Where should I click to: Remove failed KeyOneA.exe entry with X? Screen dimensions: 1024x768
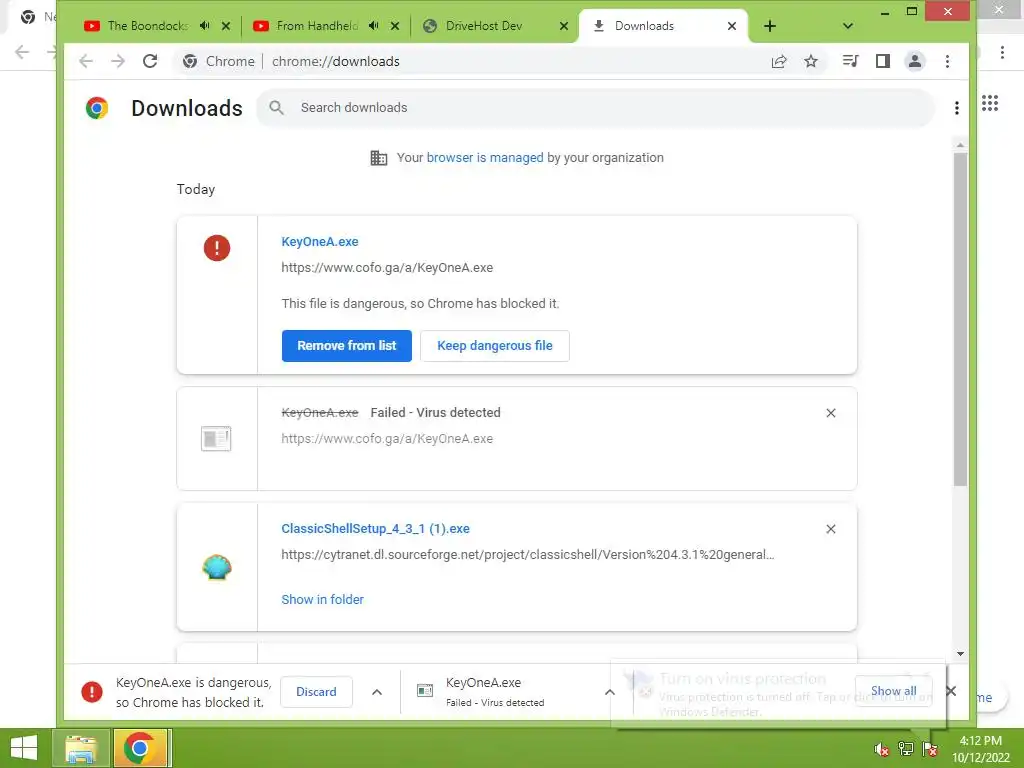tap(831, 413)
